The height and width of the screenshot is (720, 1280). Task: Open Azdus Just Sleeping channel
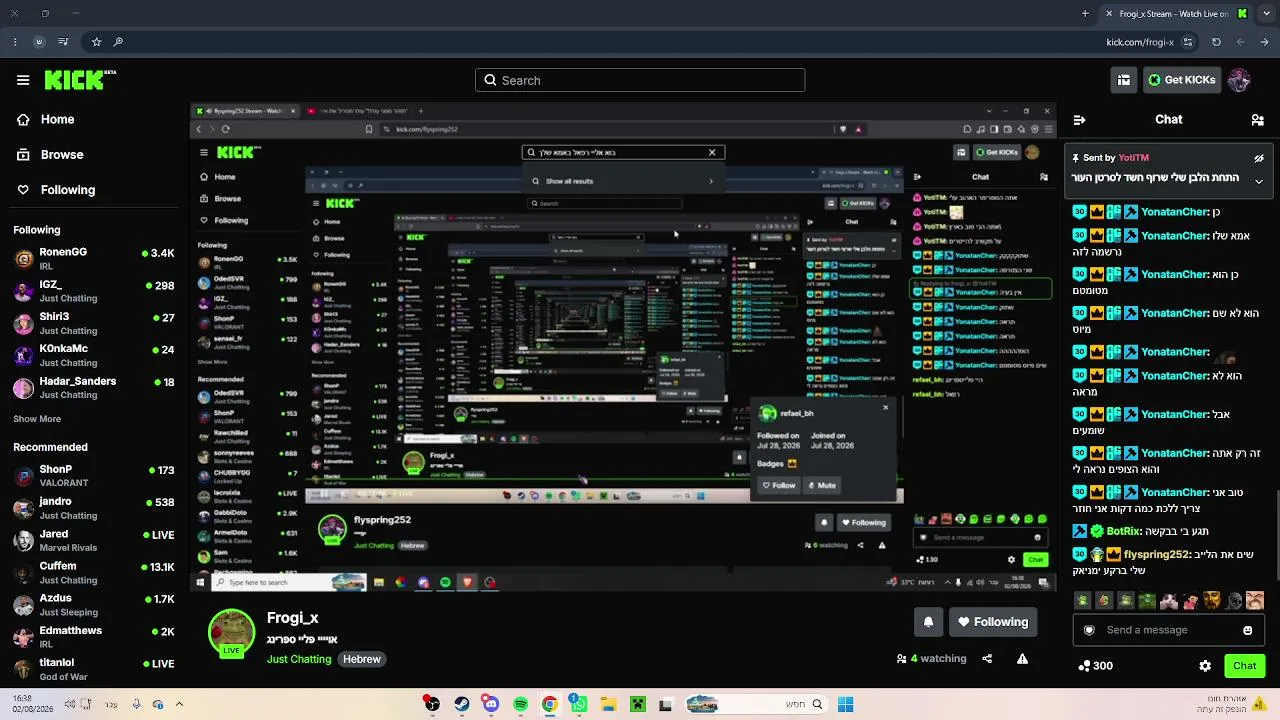[94, 604]
